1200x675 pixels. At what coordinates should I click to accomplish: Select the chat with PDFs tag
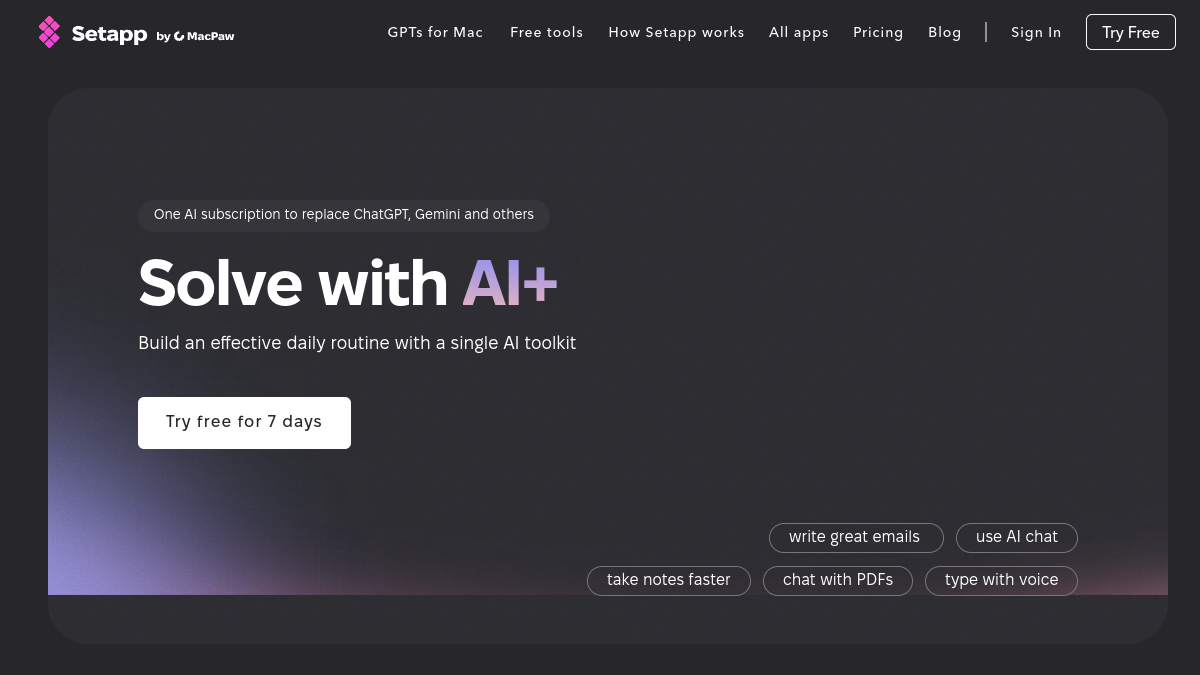[x=838, y=580]
